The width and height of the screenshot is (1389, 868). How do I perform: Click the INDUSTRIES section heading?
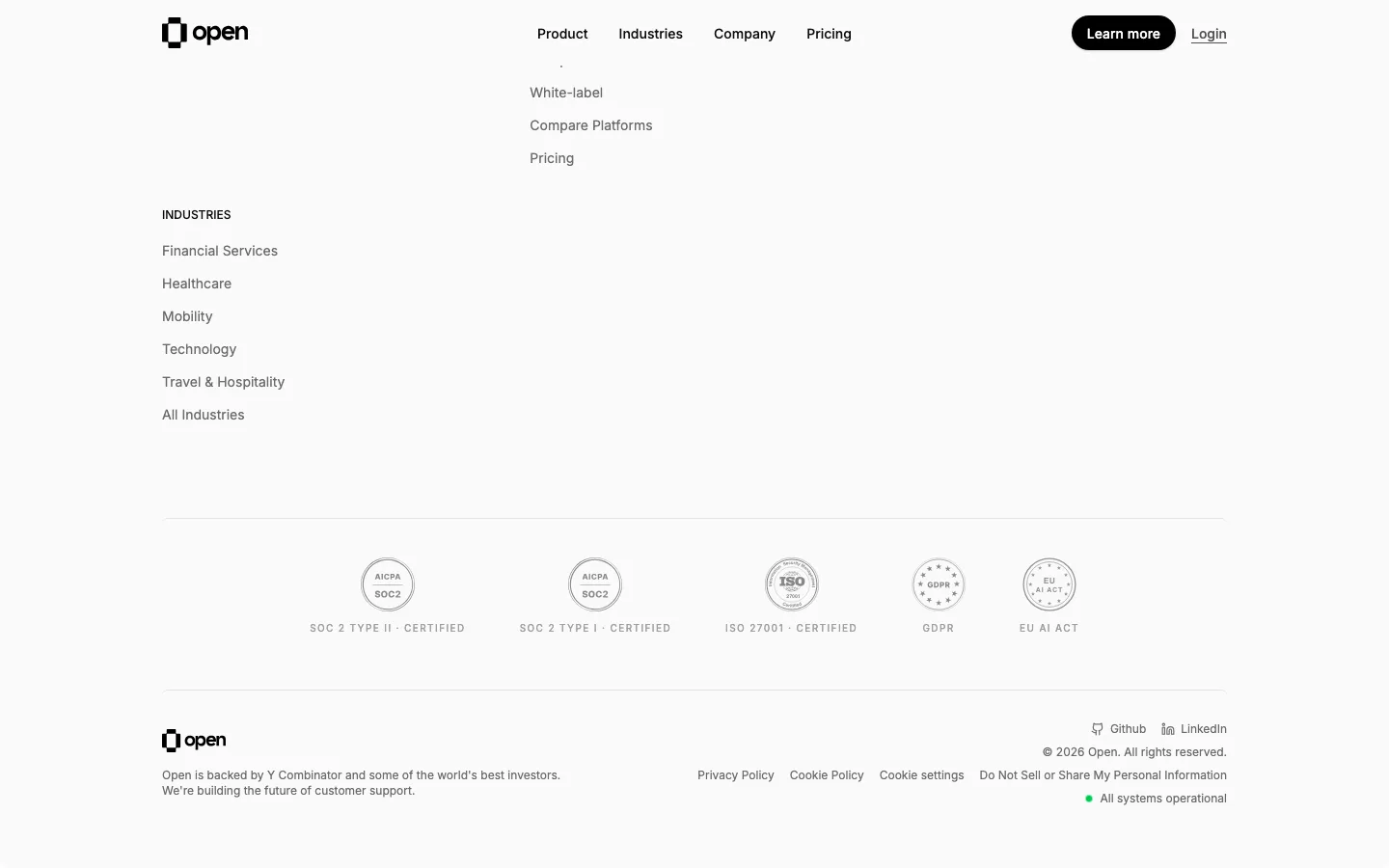tap(197, 215)
